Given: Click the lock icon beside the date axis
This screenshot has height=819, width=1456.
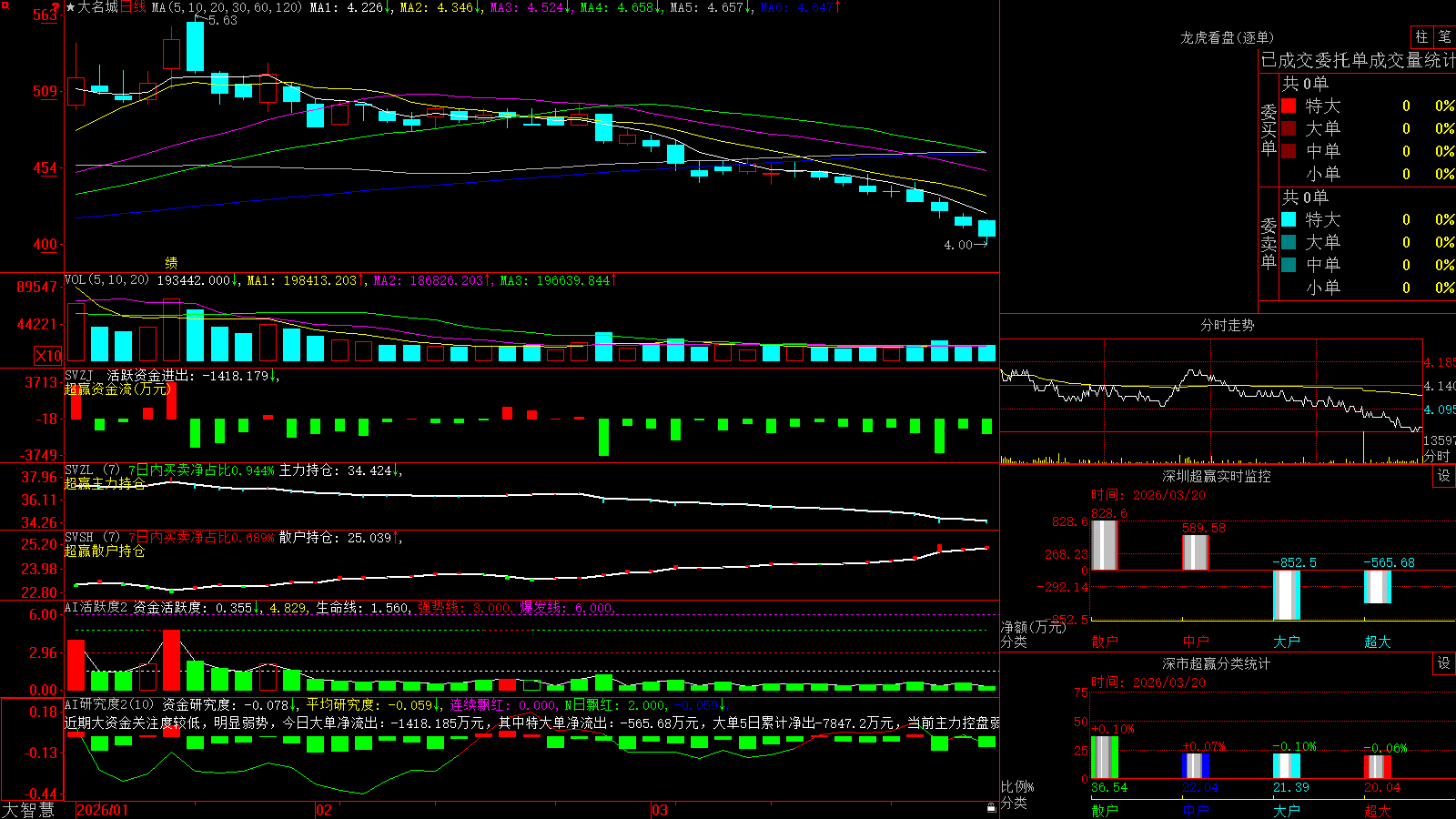Looking at the screenshot, I should [991, 808].
